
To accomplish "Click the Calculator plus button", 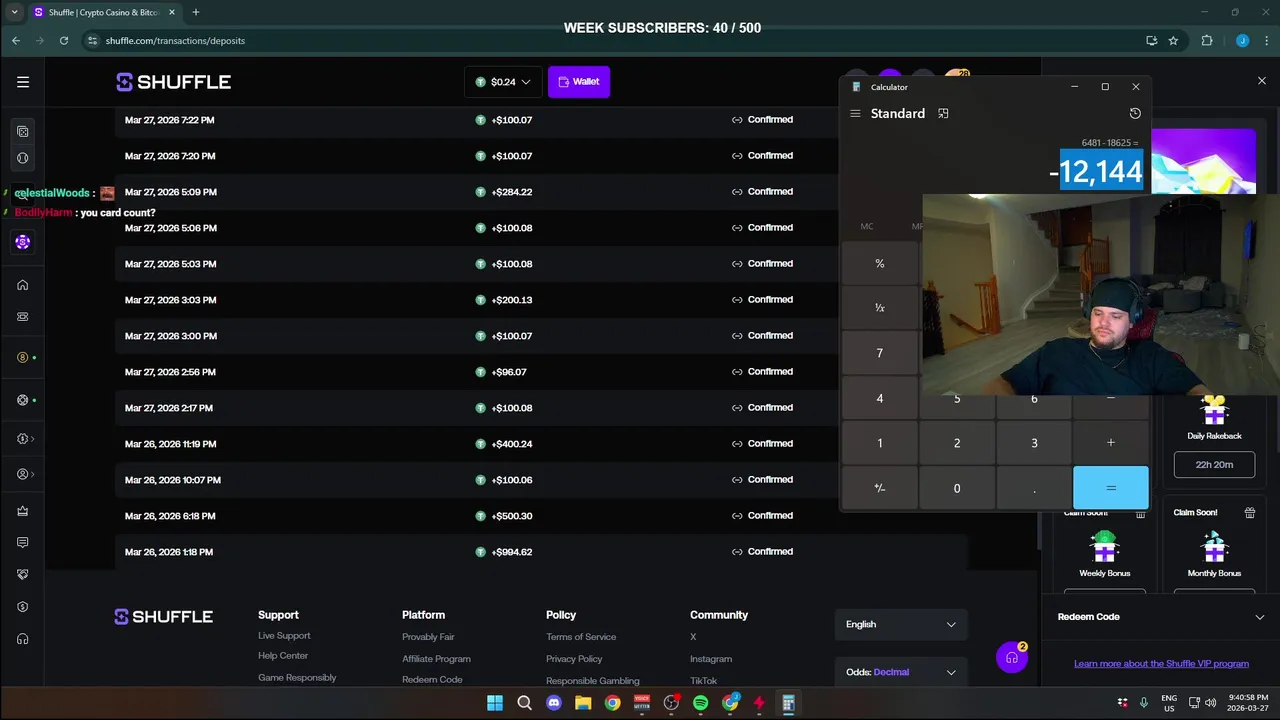I will [1111, 443].
